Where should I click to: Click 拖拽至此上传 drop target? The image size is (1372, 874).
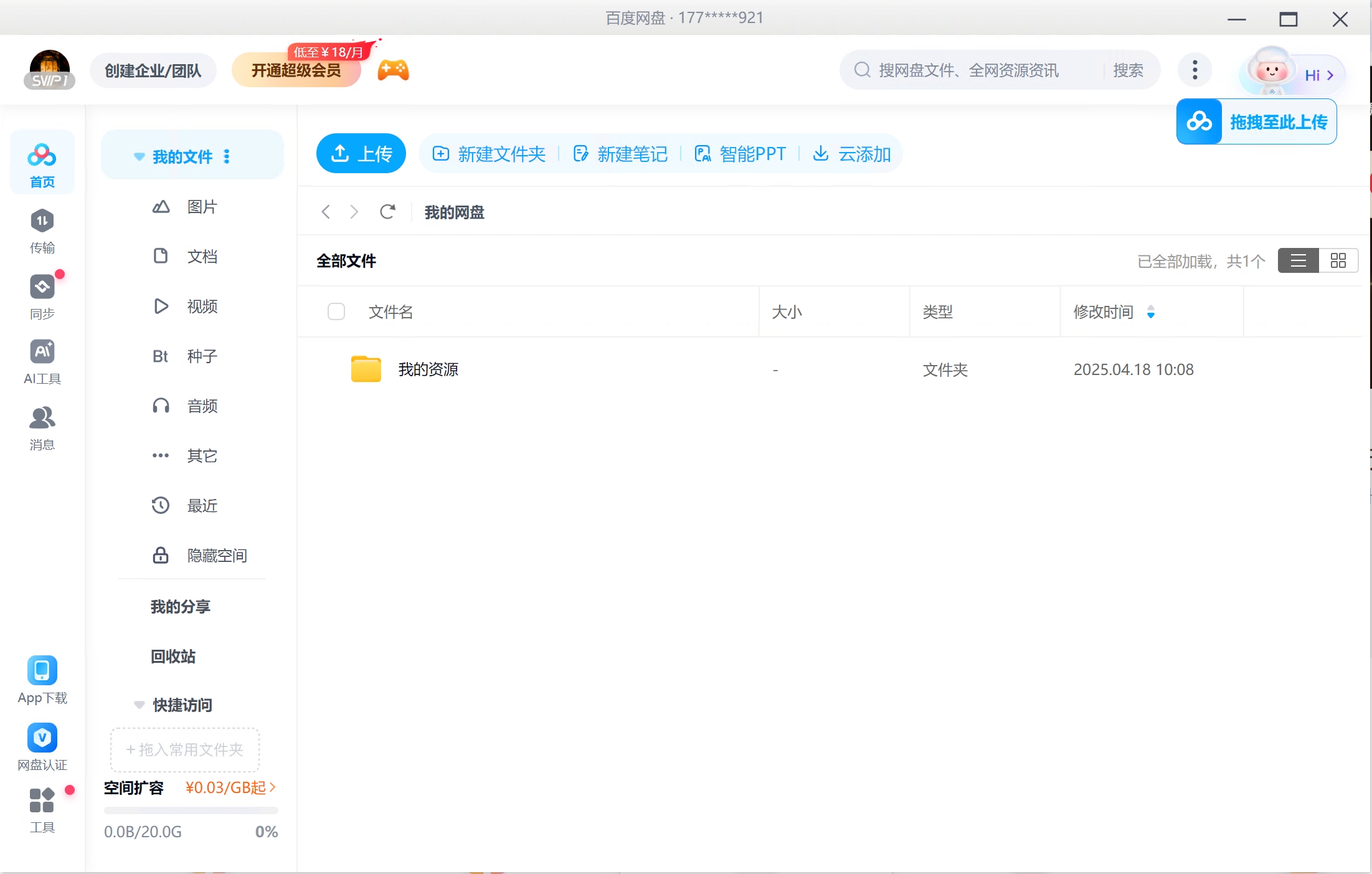[x=1257, y=121]
